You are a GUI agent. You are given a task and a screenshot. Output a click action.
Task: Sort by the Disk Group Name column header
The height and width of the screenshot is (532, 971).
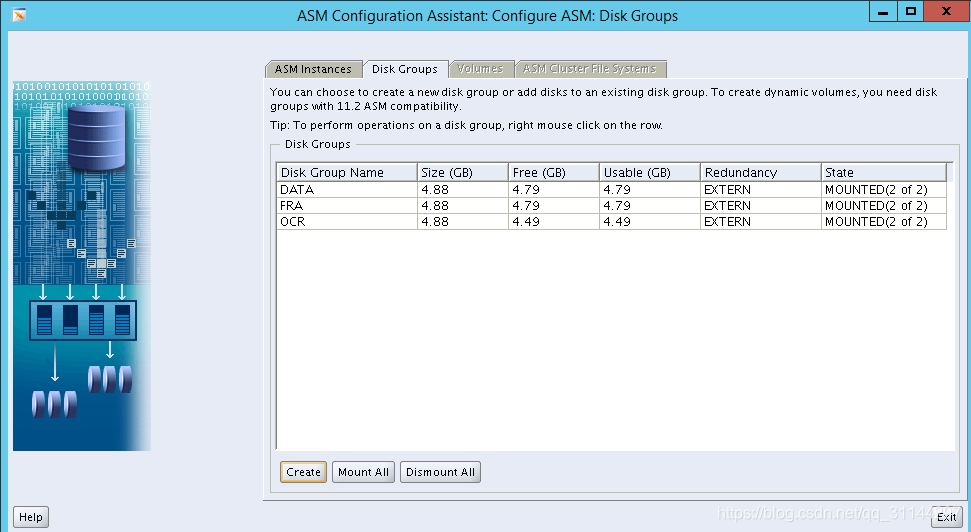coord(347,172)
